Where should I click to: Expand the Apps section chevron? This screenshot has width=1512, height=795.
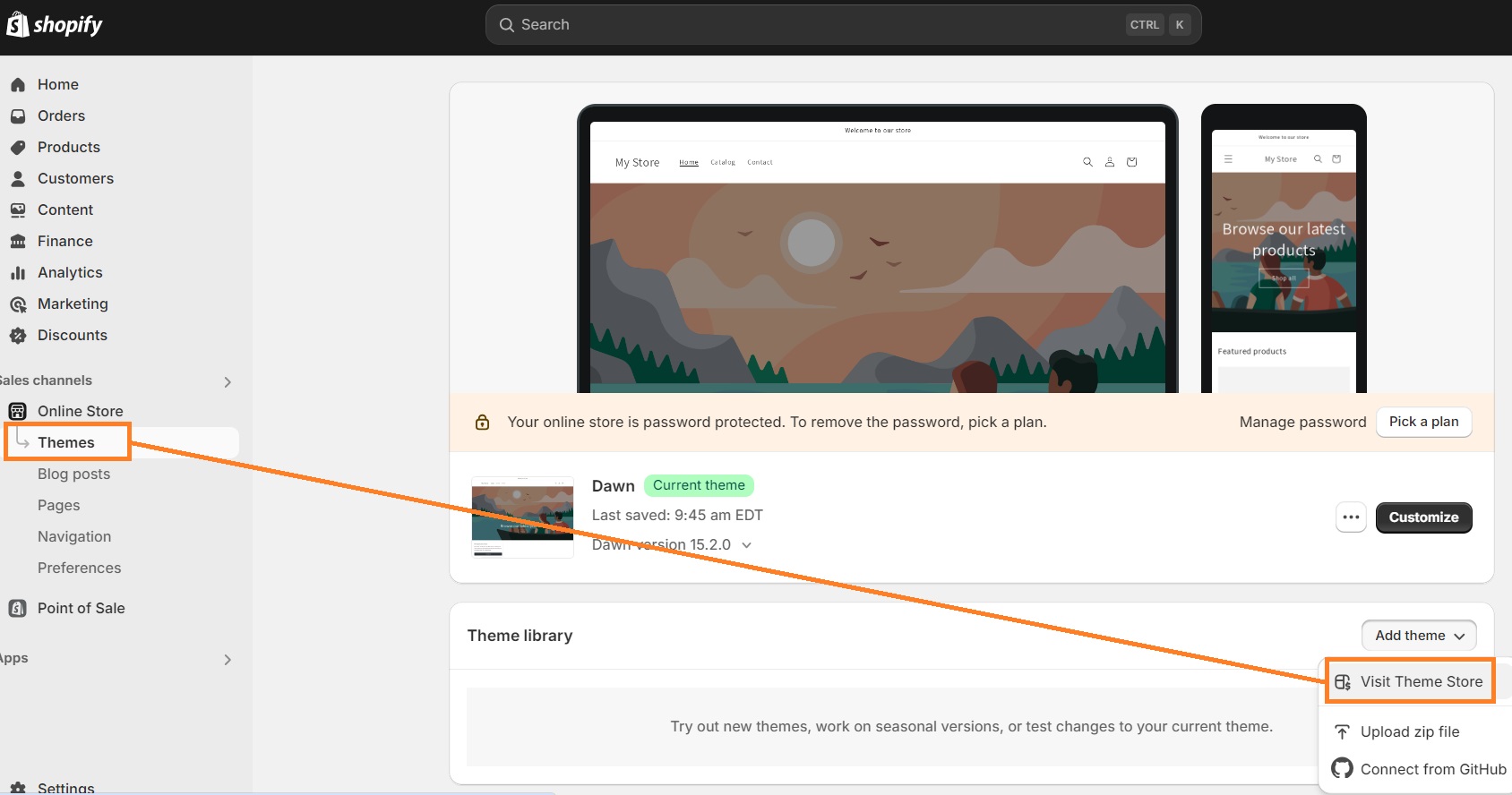tap(228, 660)
